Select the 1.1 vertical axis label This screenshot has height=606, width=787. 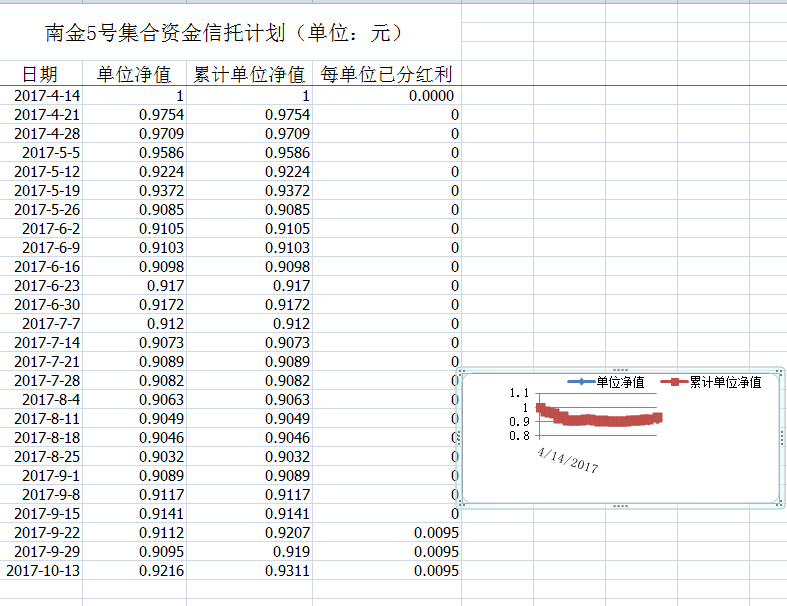519,394
